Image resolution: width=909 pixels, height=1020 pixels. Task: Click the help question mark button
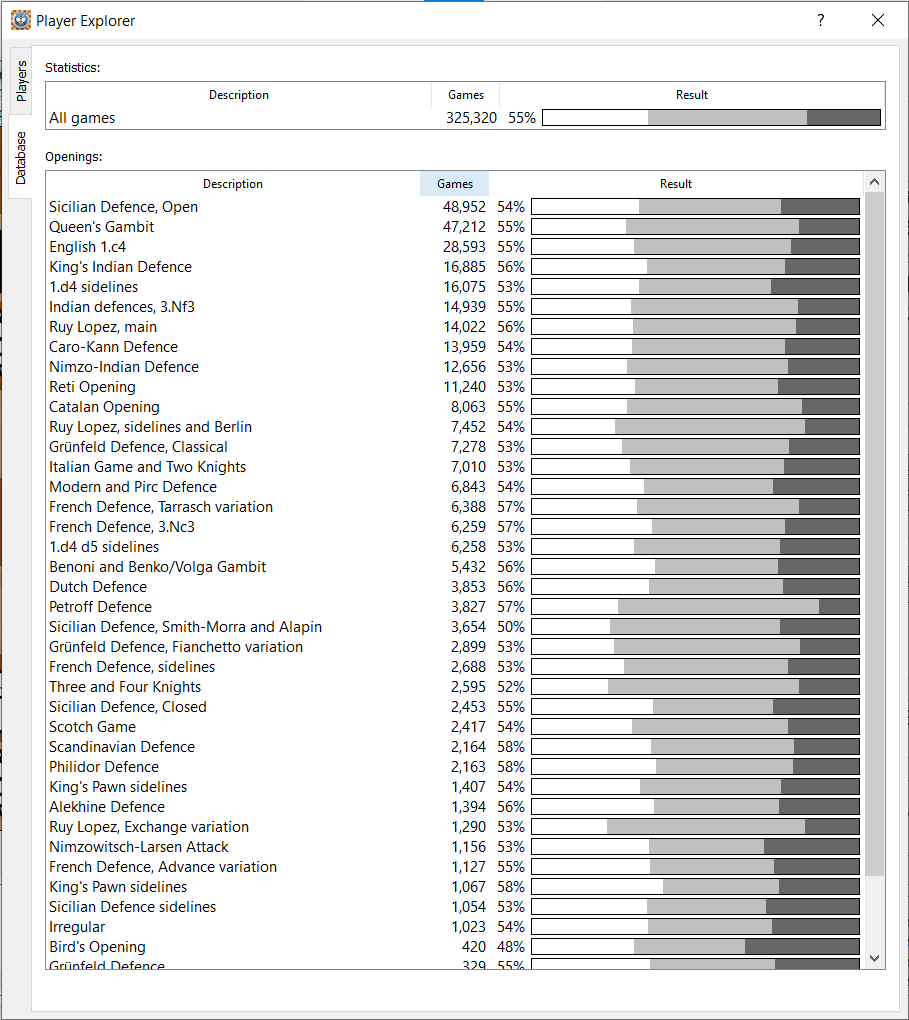point(820,20)
